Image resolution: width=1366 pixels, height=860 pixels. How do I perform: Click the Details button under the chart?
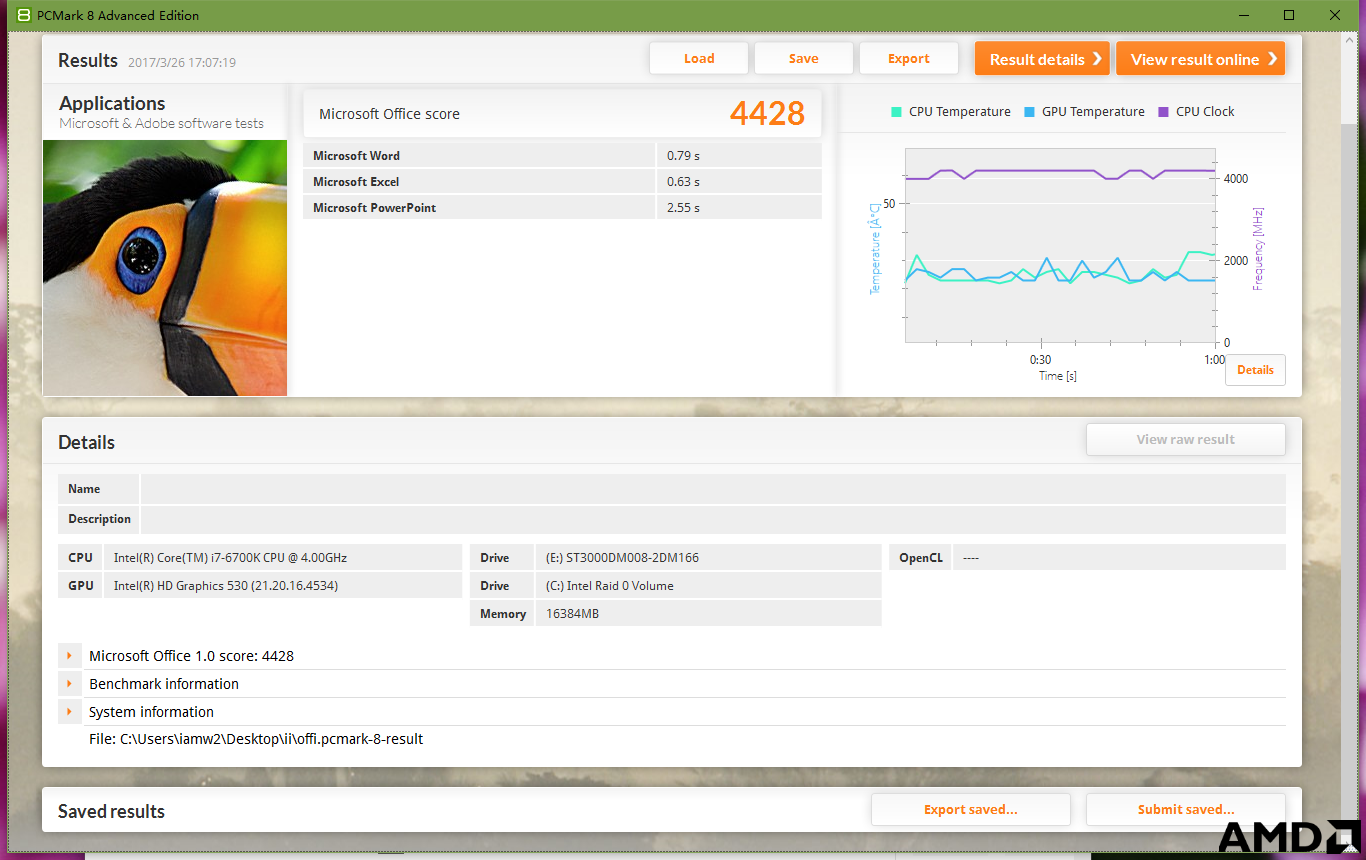(x=1255, y=370)
